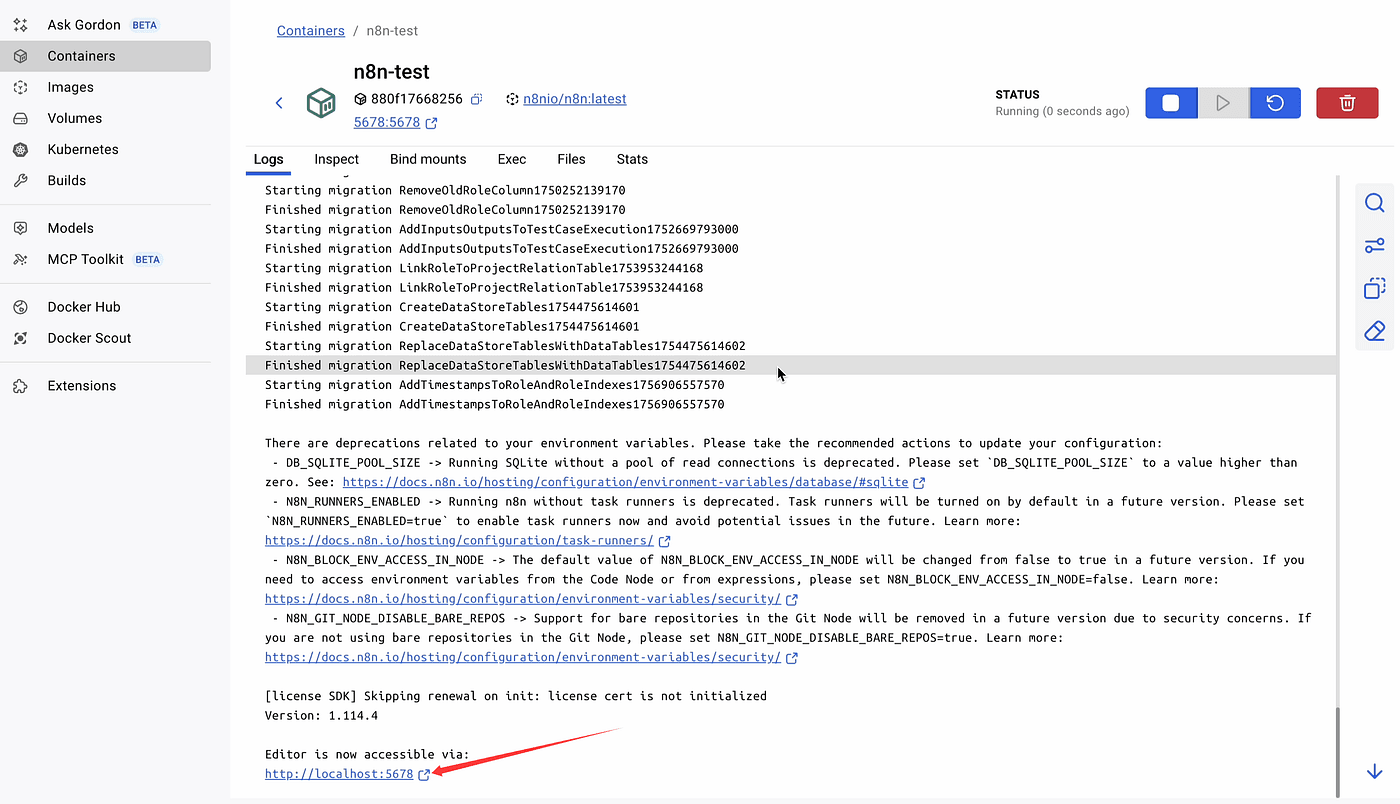Select the Exec tab

[512, 159]
